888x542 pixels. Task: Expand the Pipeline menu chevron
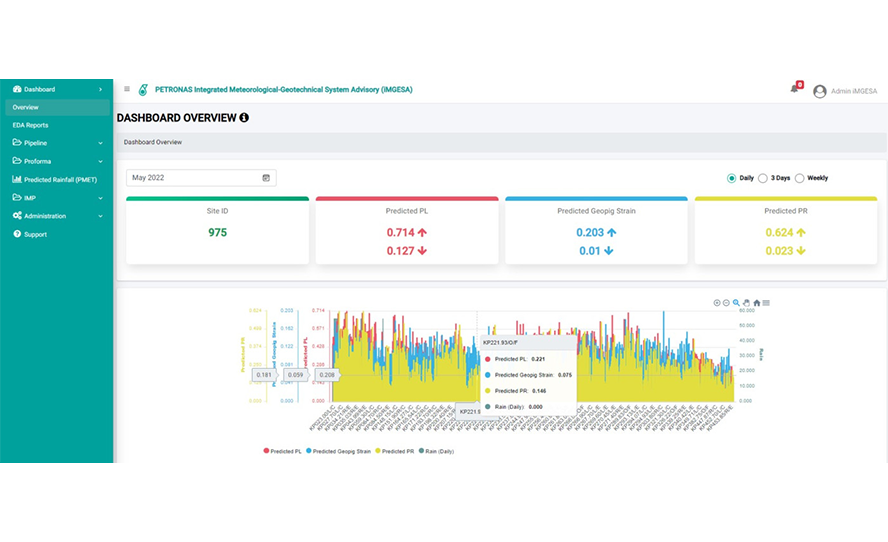click(100, 143)
